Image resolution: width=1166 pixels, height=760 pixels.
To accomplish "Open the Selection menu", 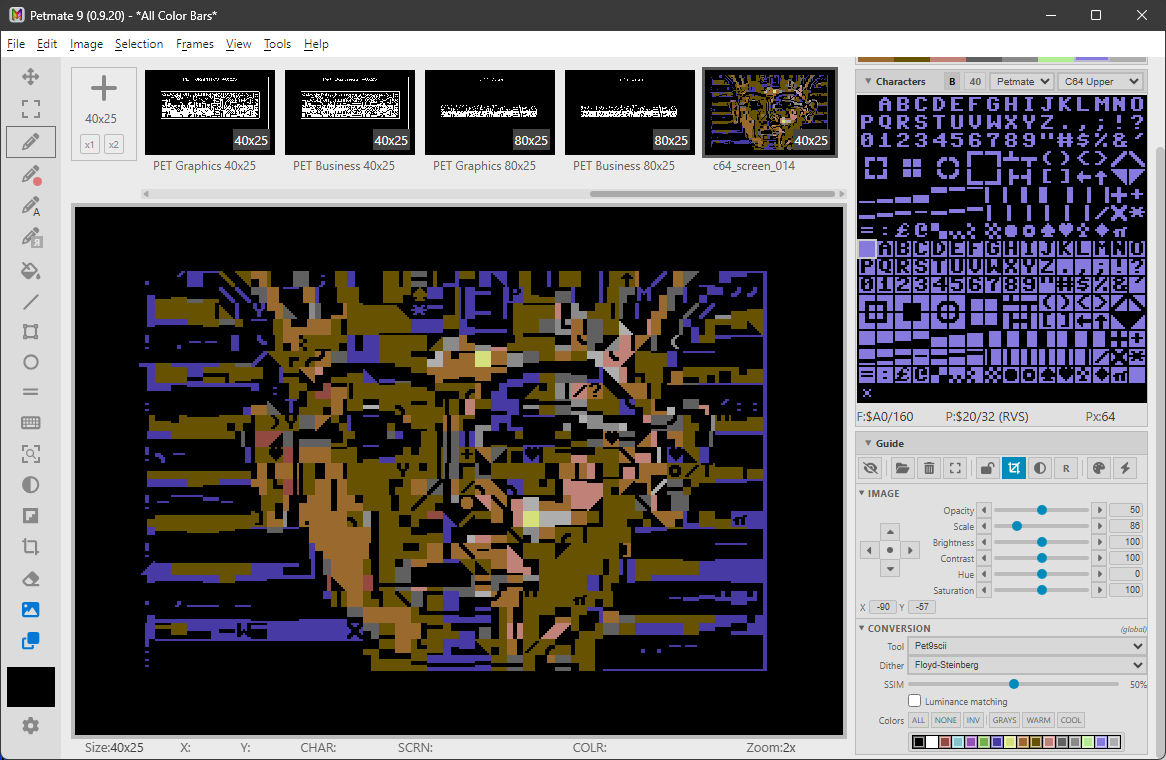I will pos(139,44).
